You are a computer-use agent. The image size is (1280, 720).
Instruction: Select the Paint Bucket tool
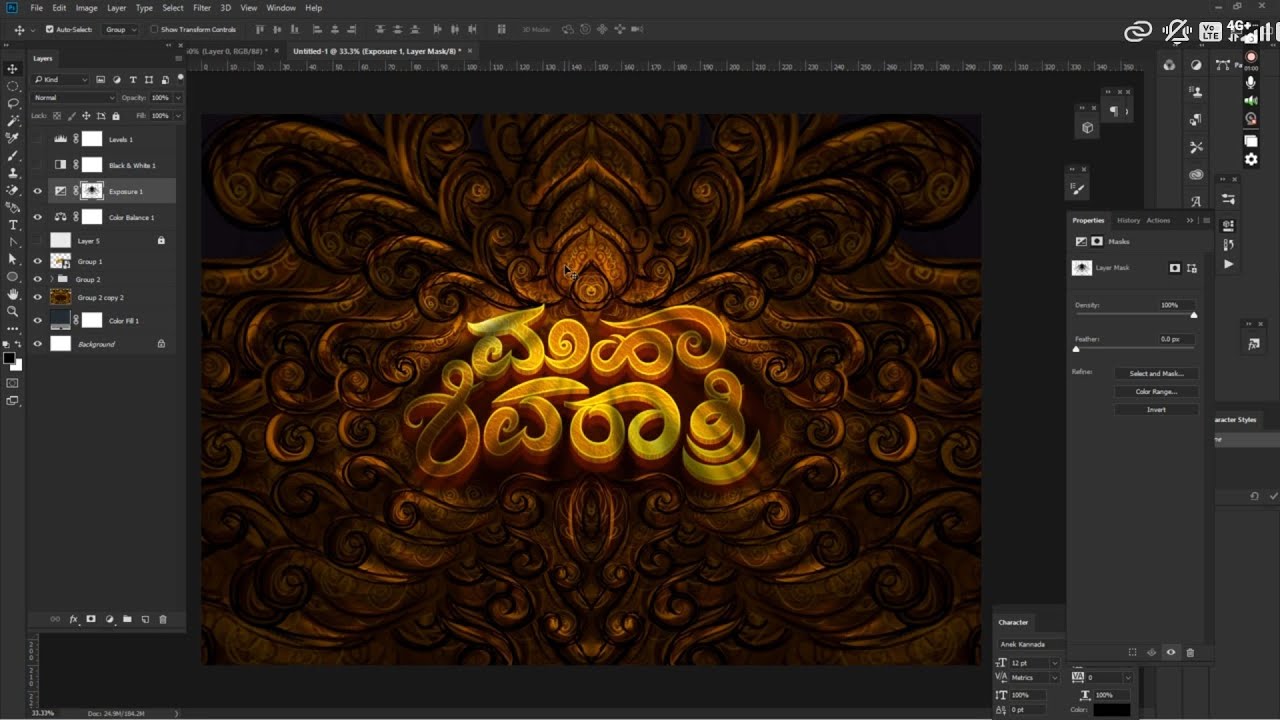pos(13,207)
